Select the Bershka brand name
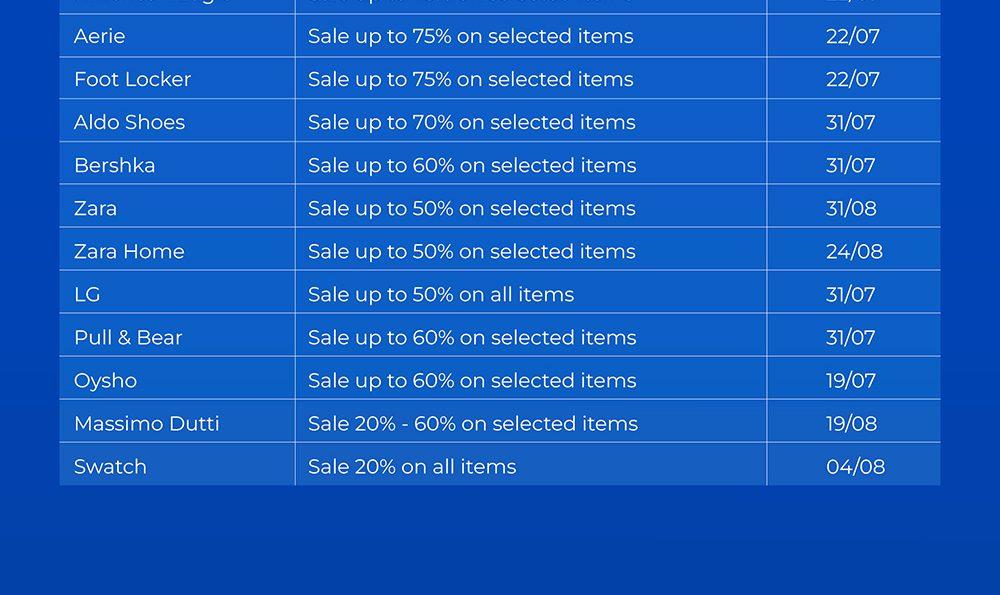This screenshot has width=1000, height=595. 114,165
